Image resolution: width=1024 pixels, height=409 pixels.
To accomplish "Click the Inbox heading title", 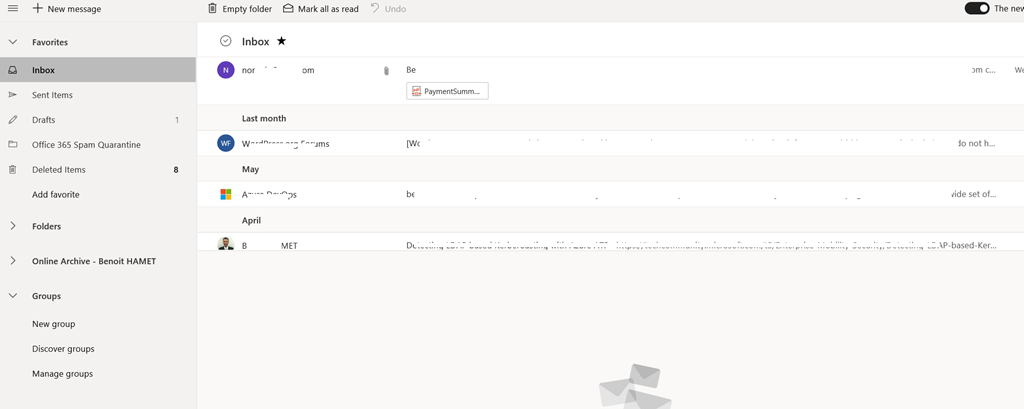I will 255,41.
